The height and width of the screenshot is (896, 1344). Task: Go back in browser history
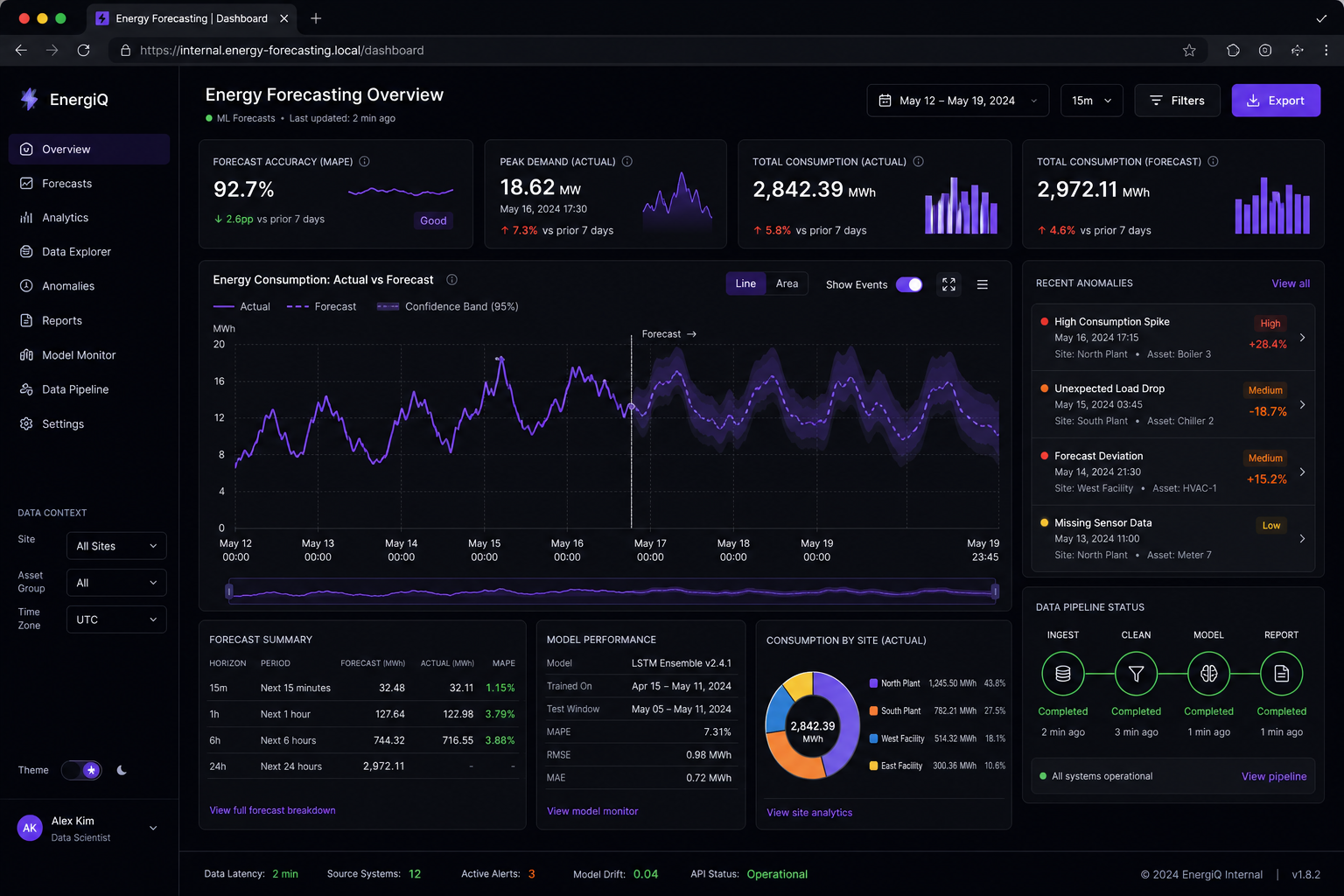tap(21, 51)
